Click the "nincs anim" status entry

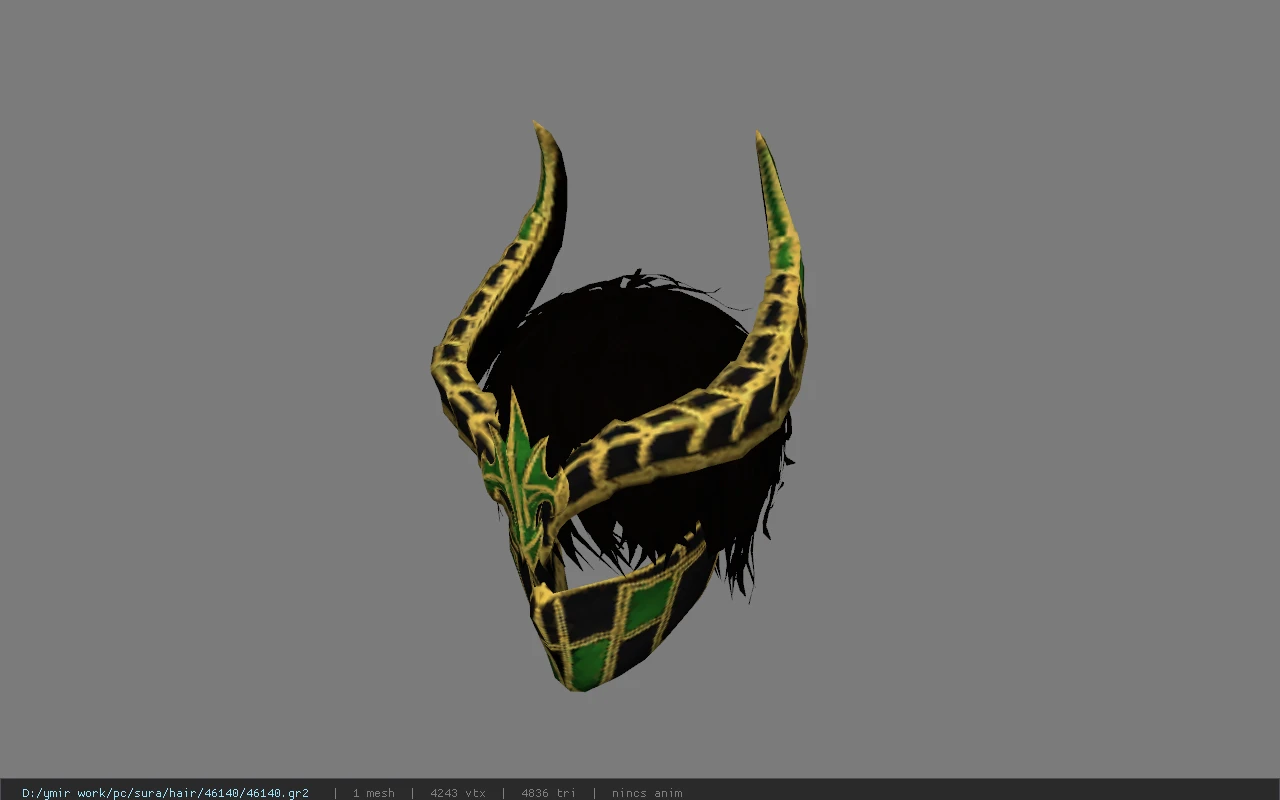click(x=647, y=793)
